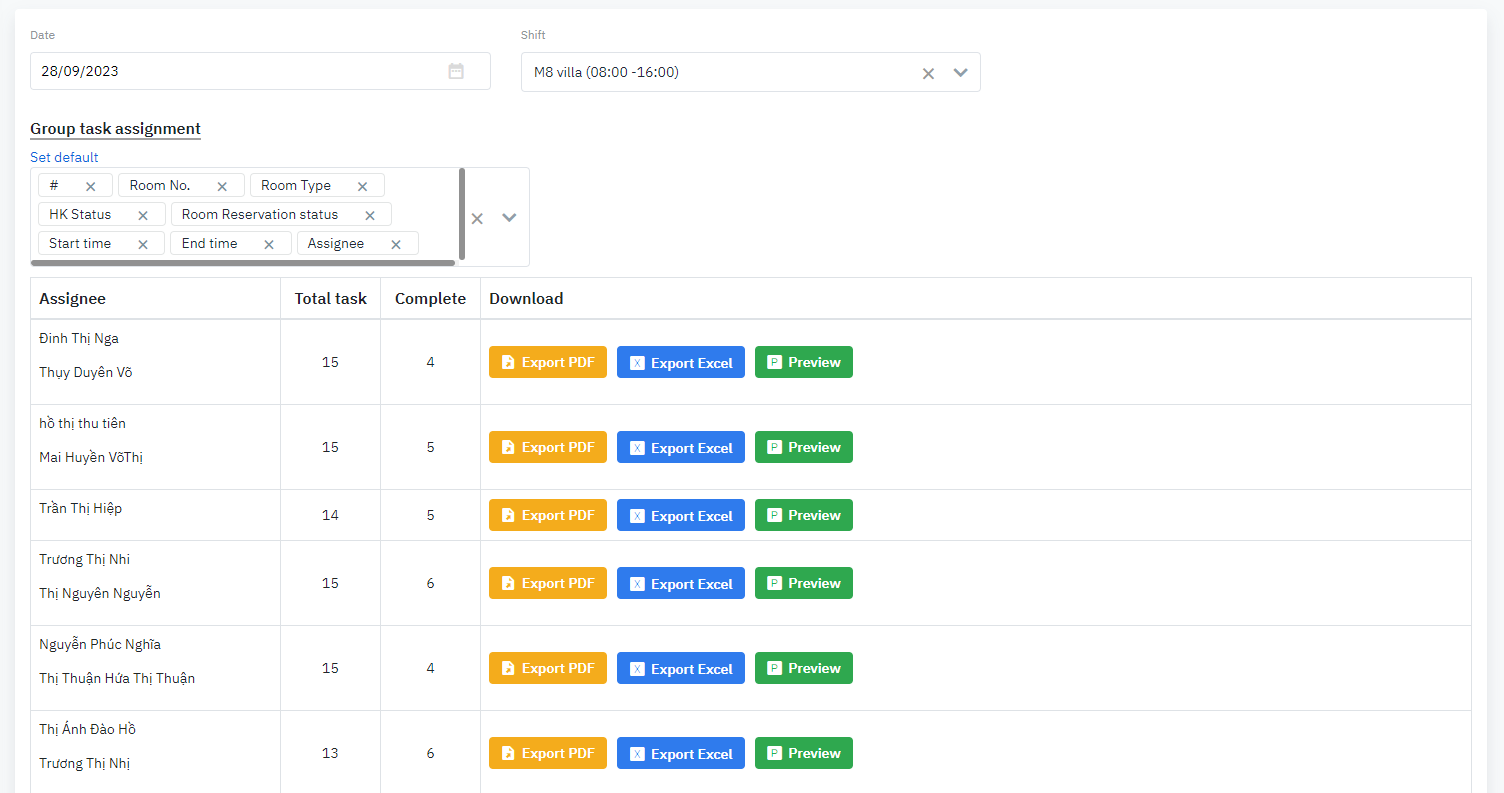Click the vertical scrollbar of column tag box
The image size is (1504, 793).
tap(462, 214)
